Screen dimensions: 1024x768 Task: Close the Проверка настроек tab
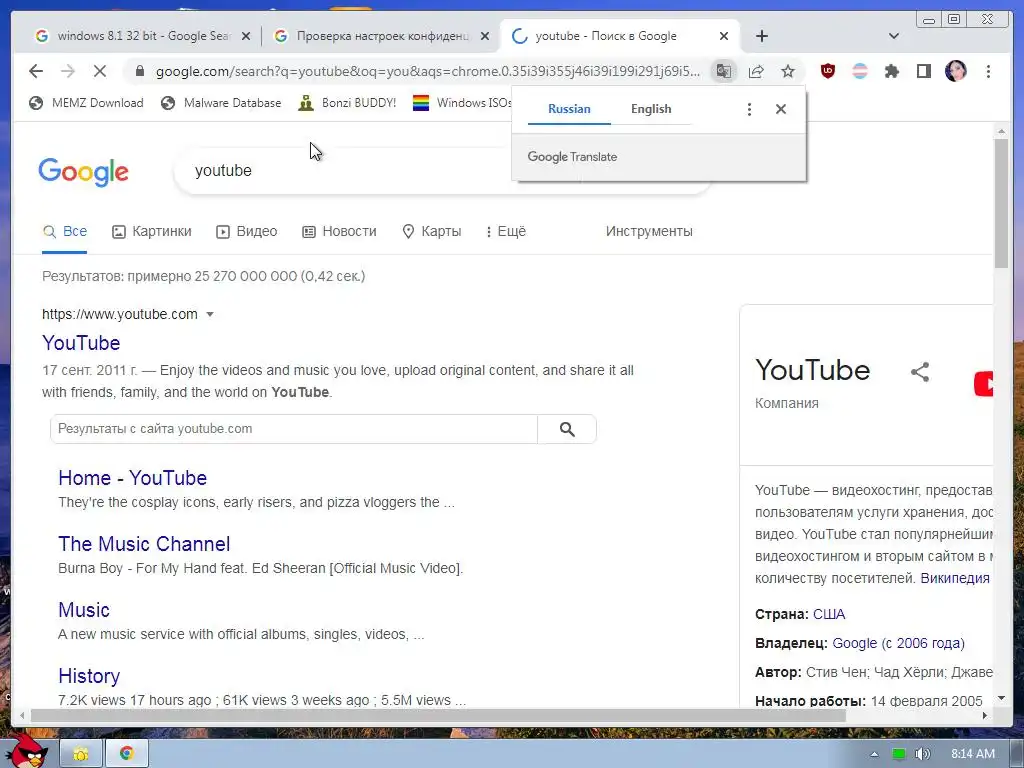(x=485, y=37)
